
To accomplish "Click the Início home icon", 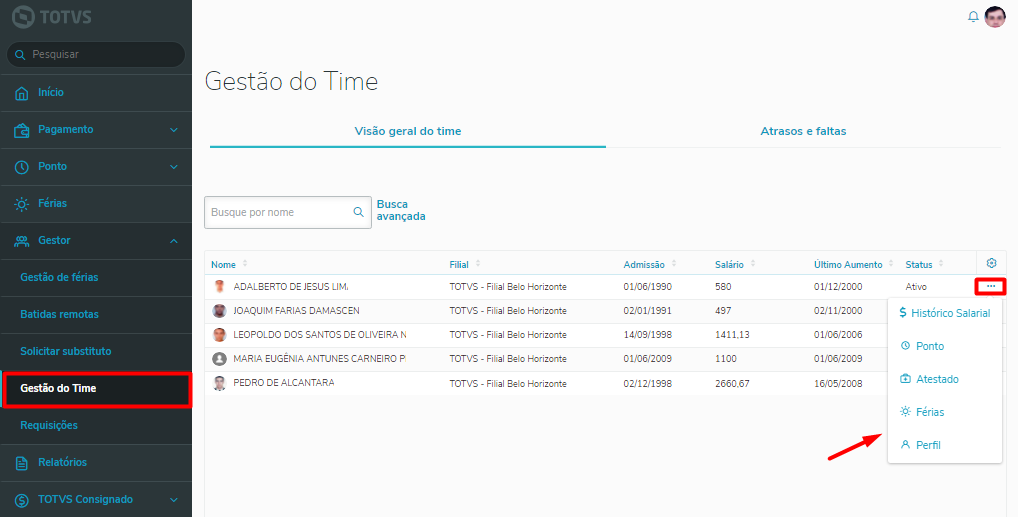I will pyautogui.click(x=21, y=93).
